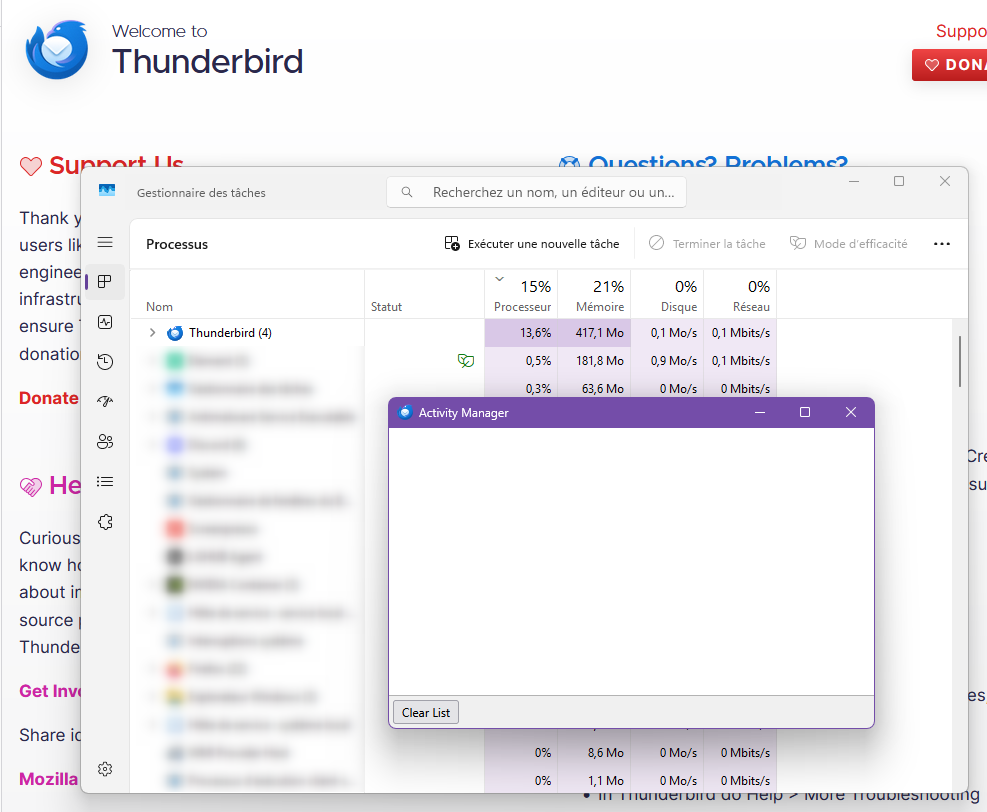Sort by Réseau 0% column header
987x812 pixels.
pyautogui.click(x=740, y=294)
